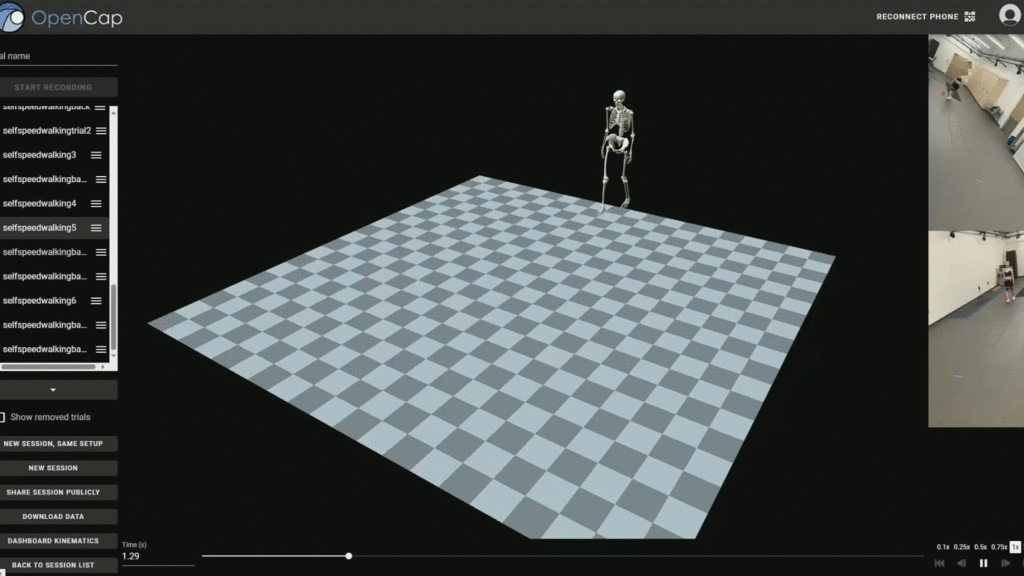Image resolution: width=1024 pixels, height=576 pixels.
Task: Open menu icon for selfspeedwalking3 trial
Action: pos(96,155)
